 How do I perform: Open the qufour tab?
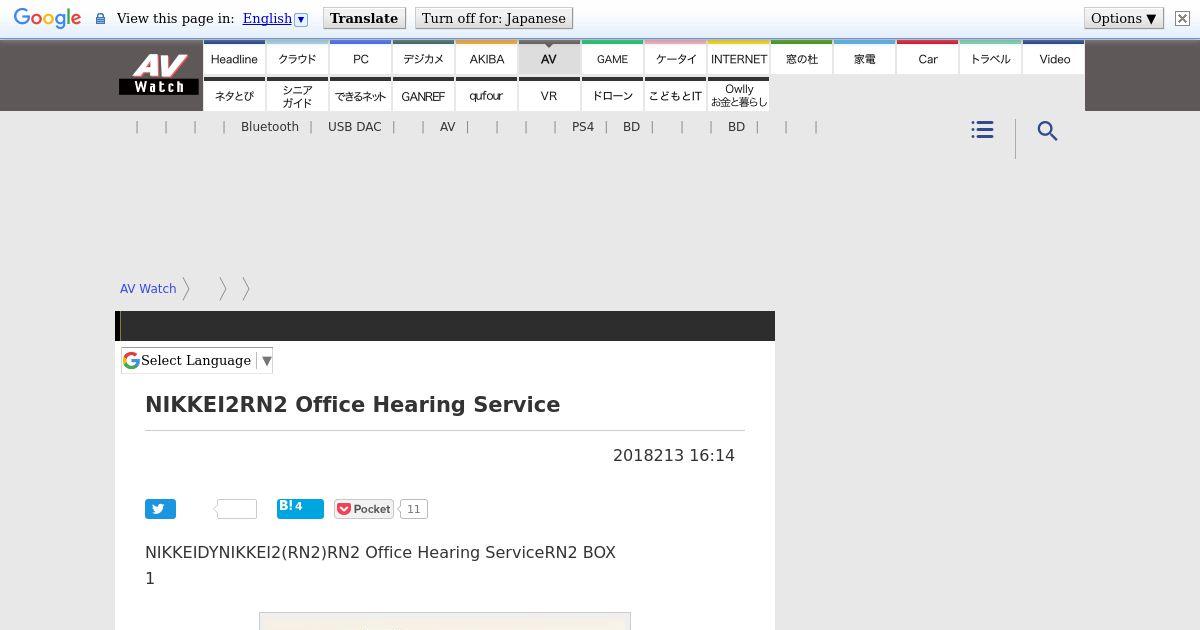pos(486,96)
